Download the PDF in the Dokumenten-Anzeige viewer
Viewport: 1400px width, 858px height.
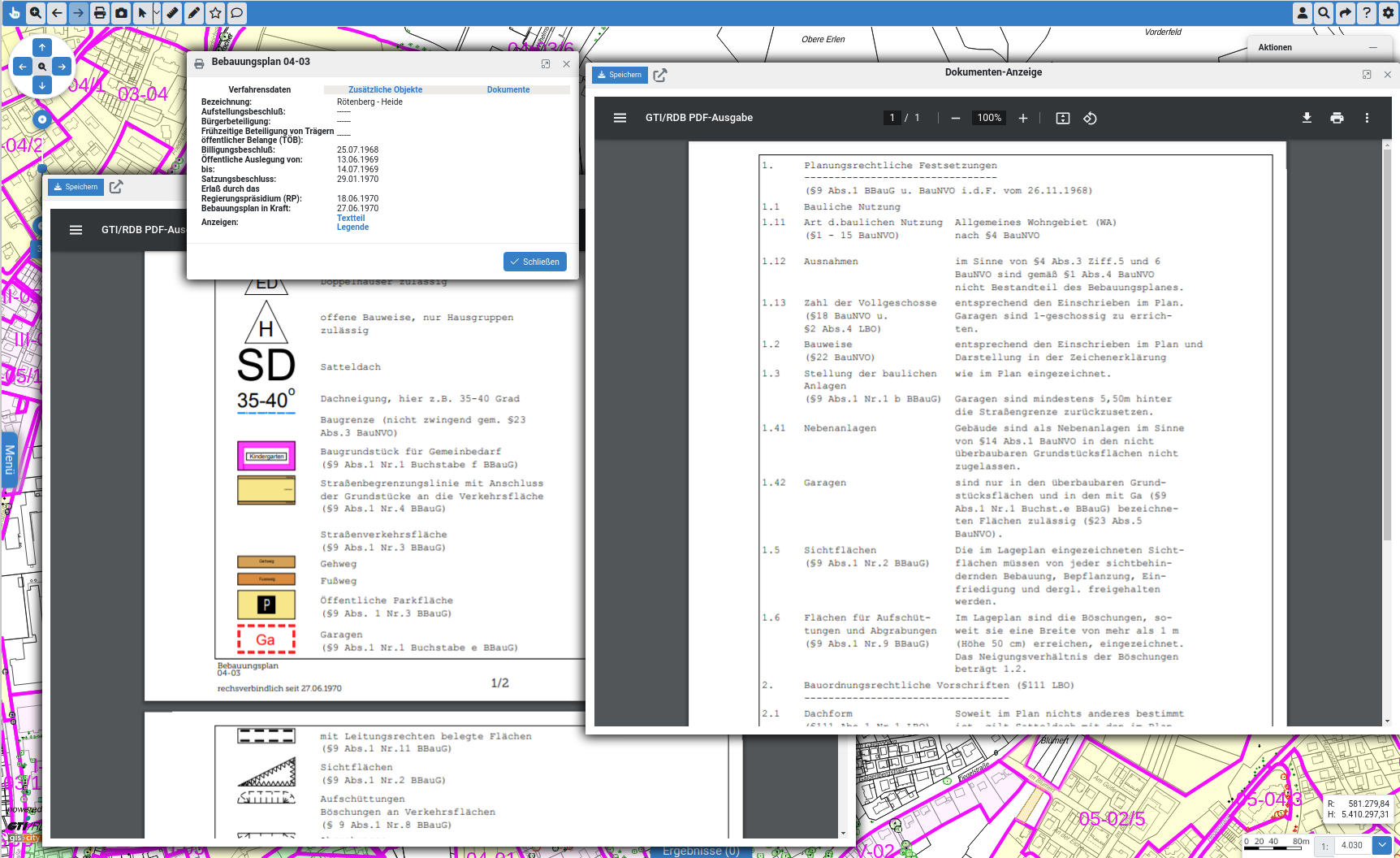[x=1307, y=119]
